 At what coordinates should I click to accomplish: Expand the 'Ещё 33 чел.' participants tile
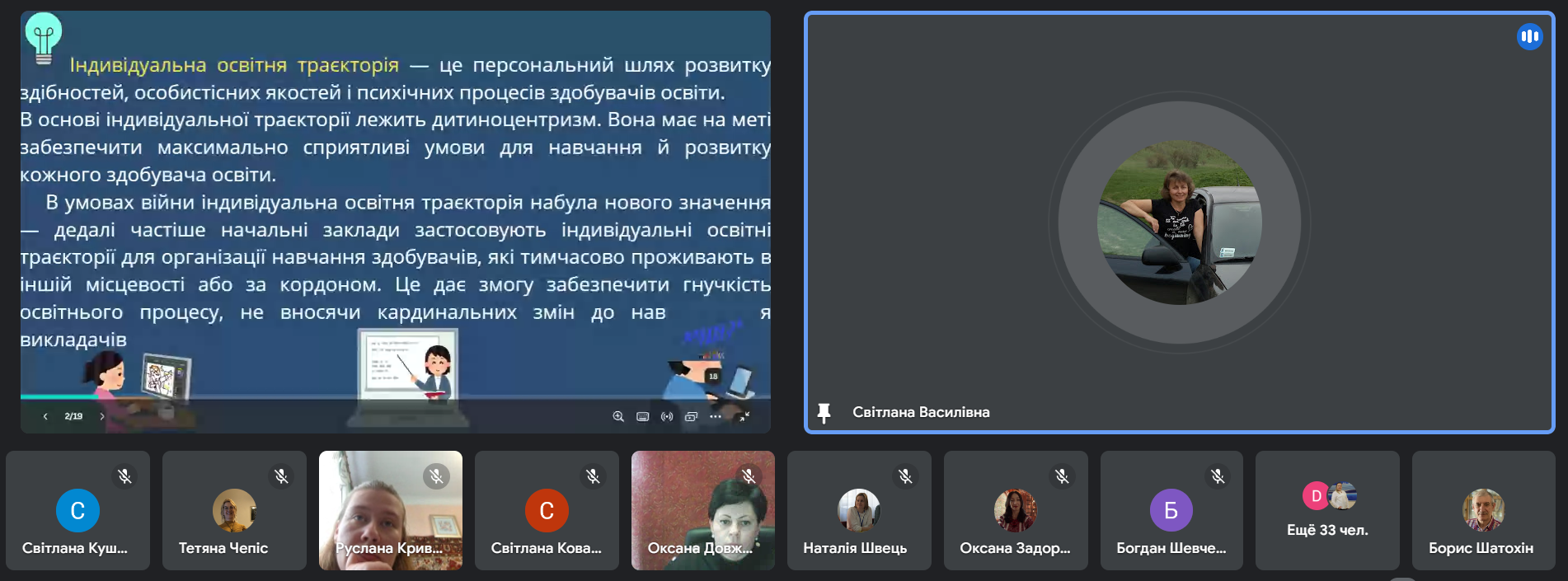click(x=1326, y=511)
